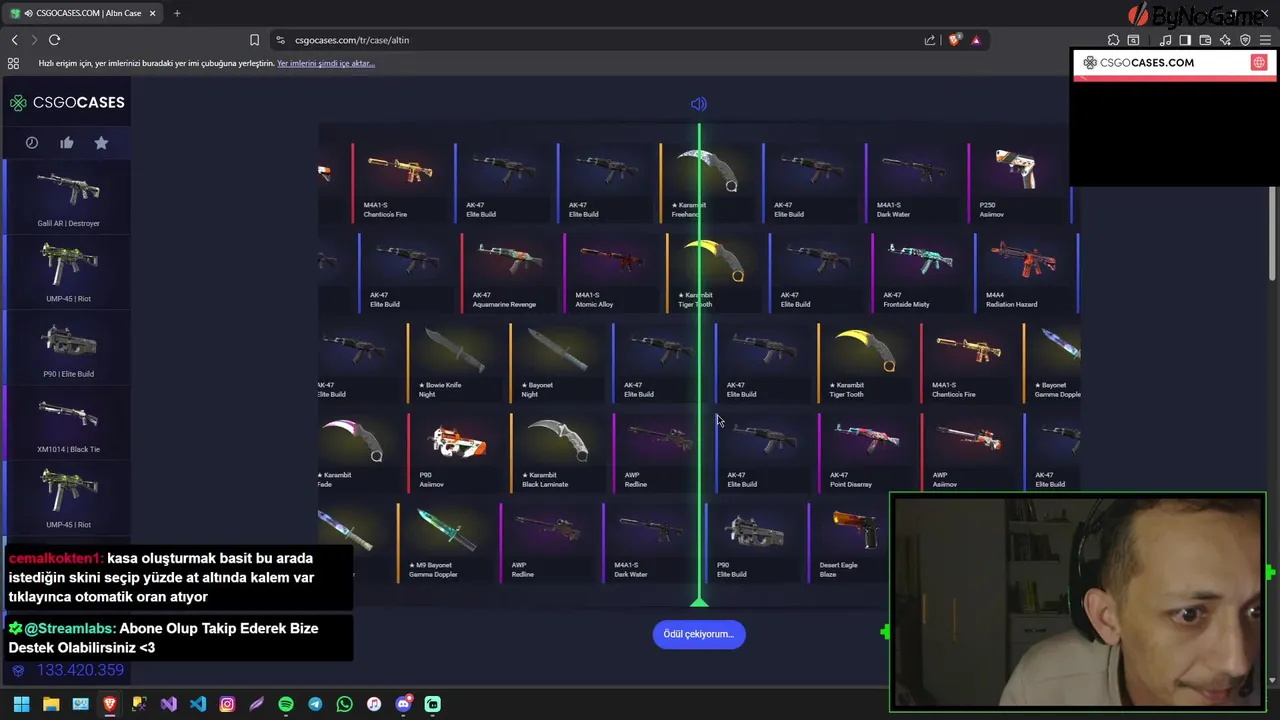
Task: Mute the case opening sound speaker icon
Action: click(x=699, y=104)
